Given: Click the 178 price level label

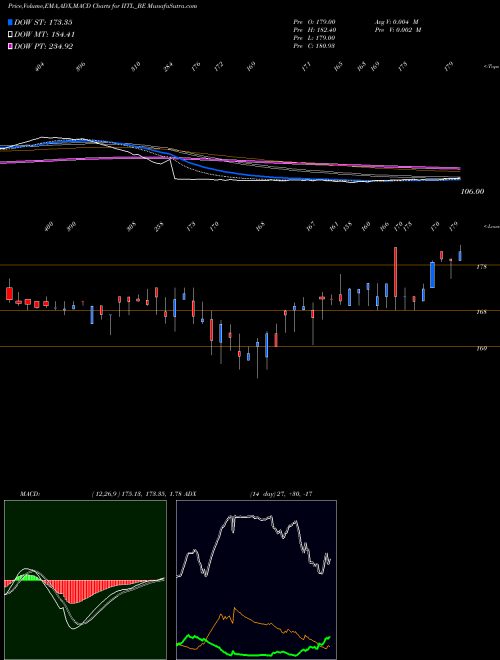Looking at the screenshot, I should pos(482,267).
